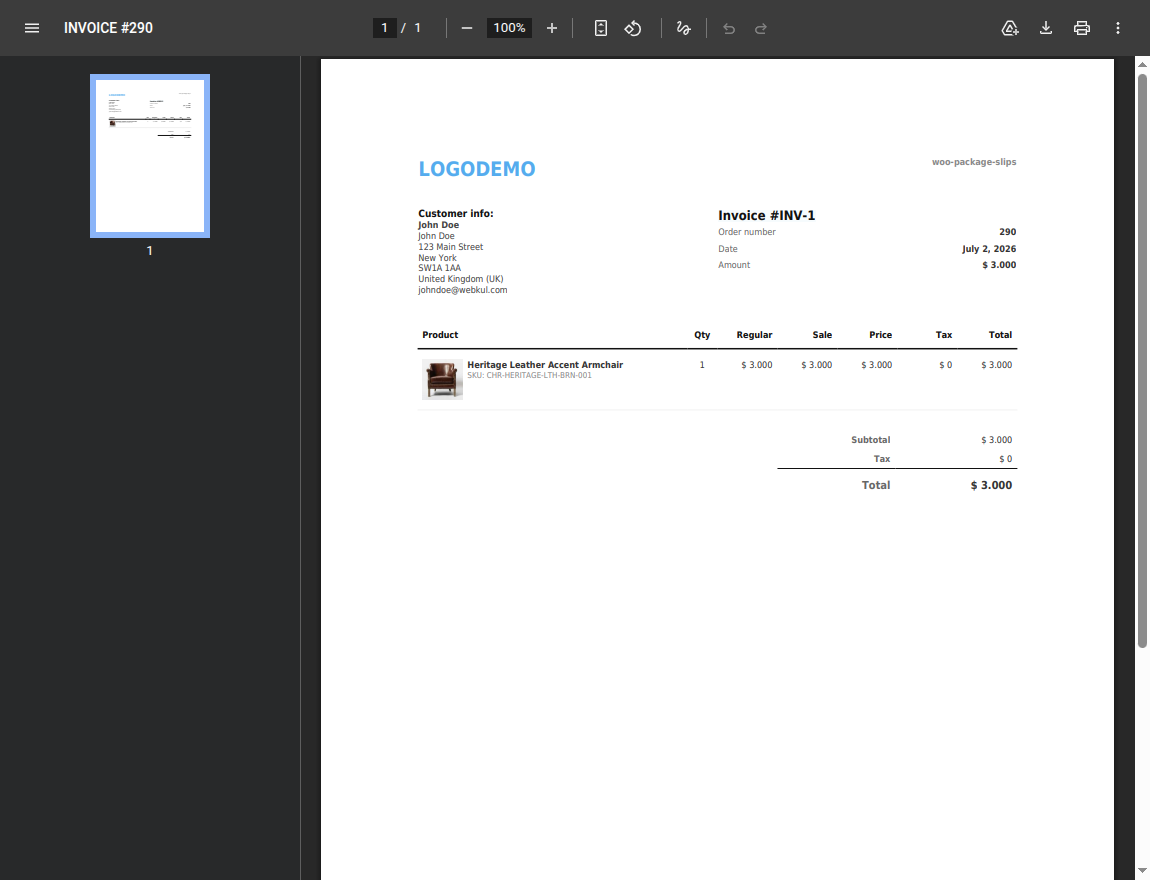
Task: Save the PDF to Google Drive
Action: (1010, 28)
